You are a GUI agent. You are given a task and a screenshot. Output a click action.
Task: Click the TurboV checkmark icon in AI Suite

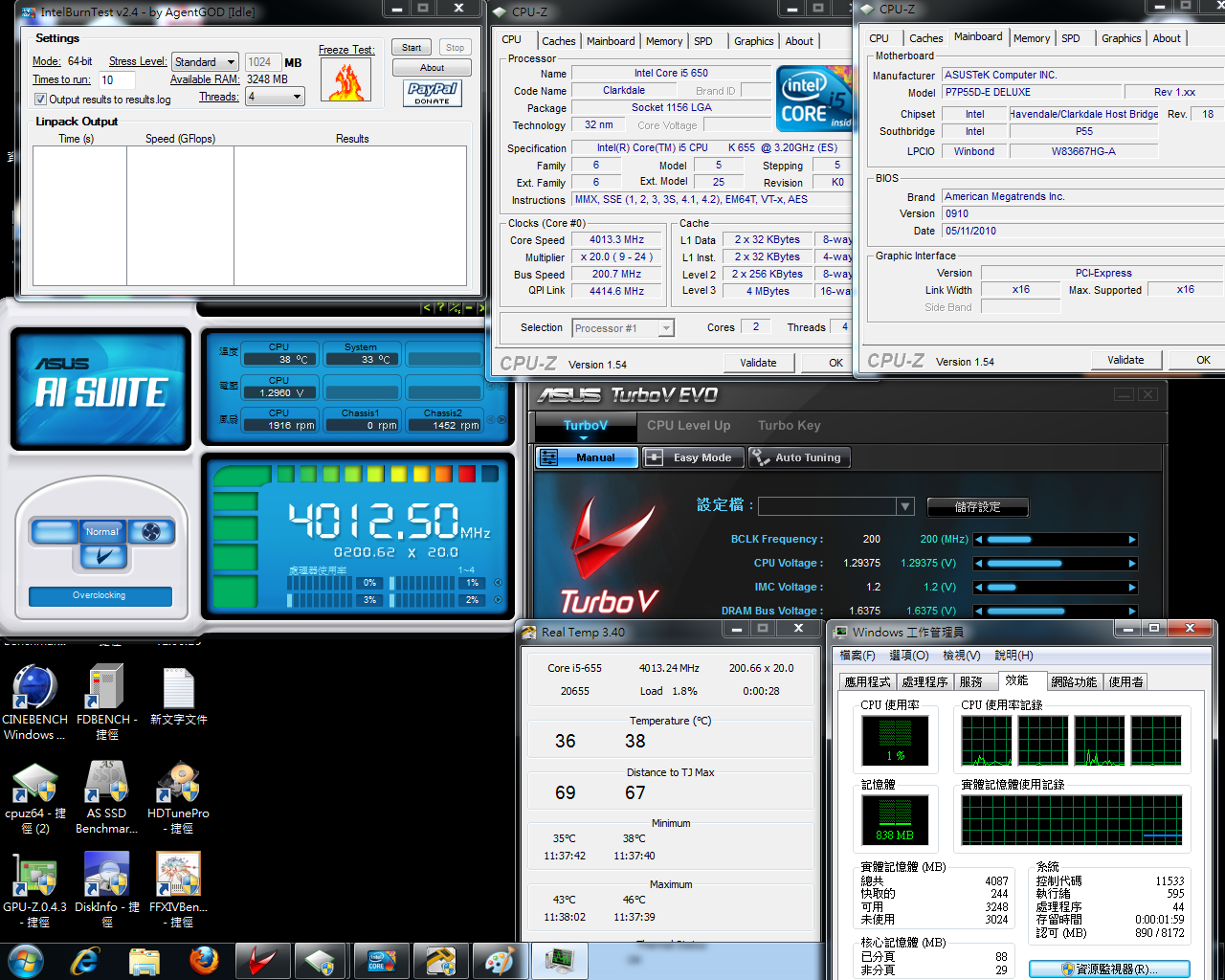click(103, 556)
